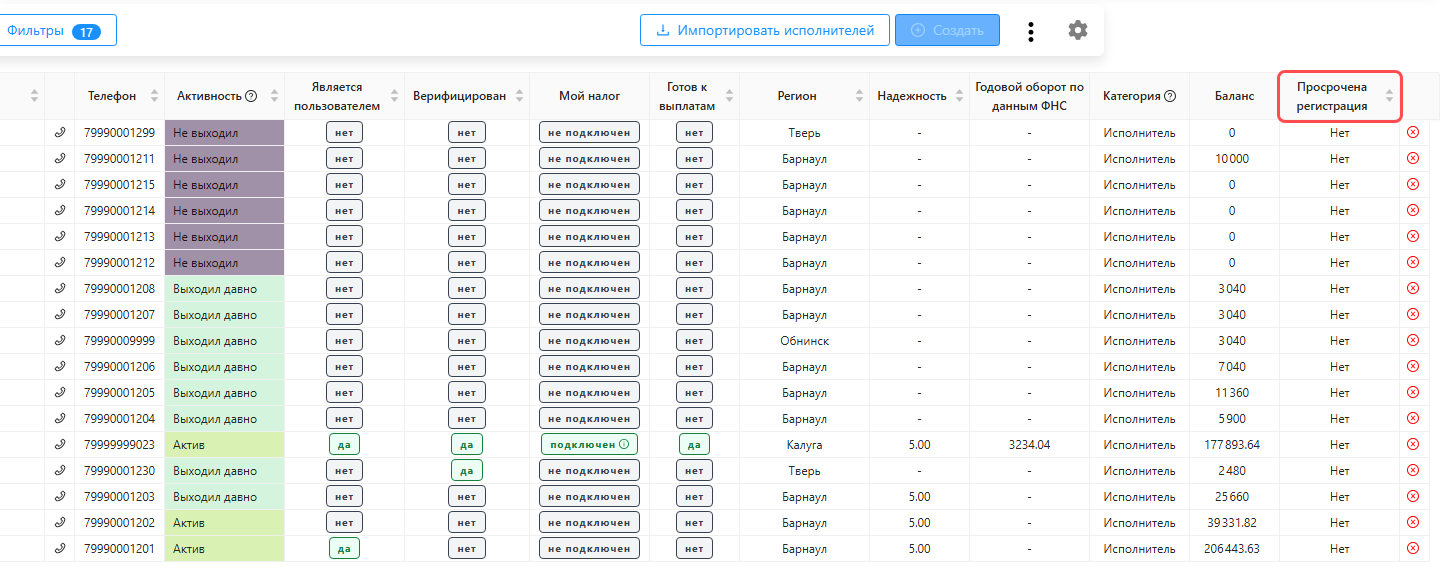Click Актив status cell for 79990001202
Screen dimensions: 1440x575
[225, 522]
